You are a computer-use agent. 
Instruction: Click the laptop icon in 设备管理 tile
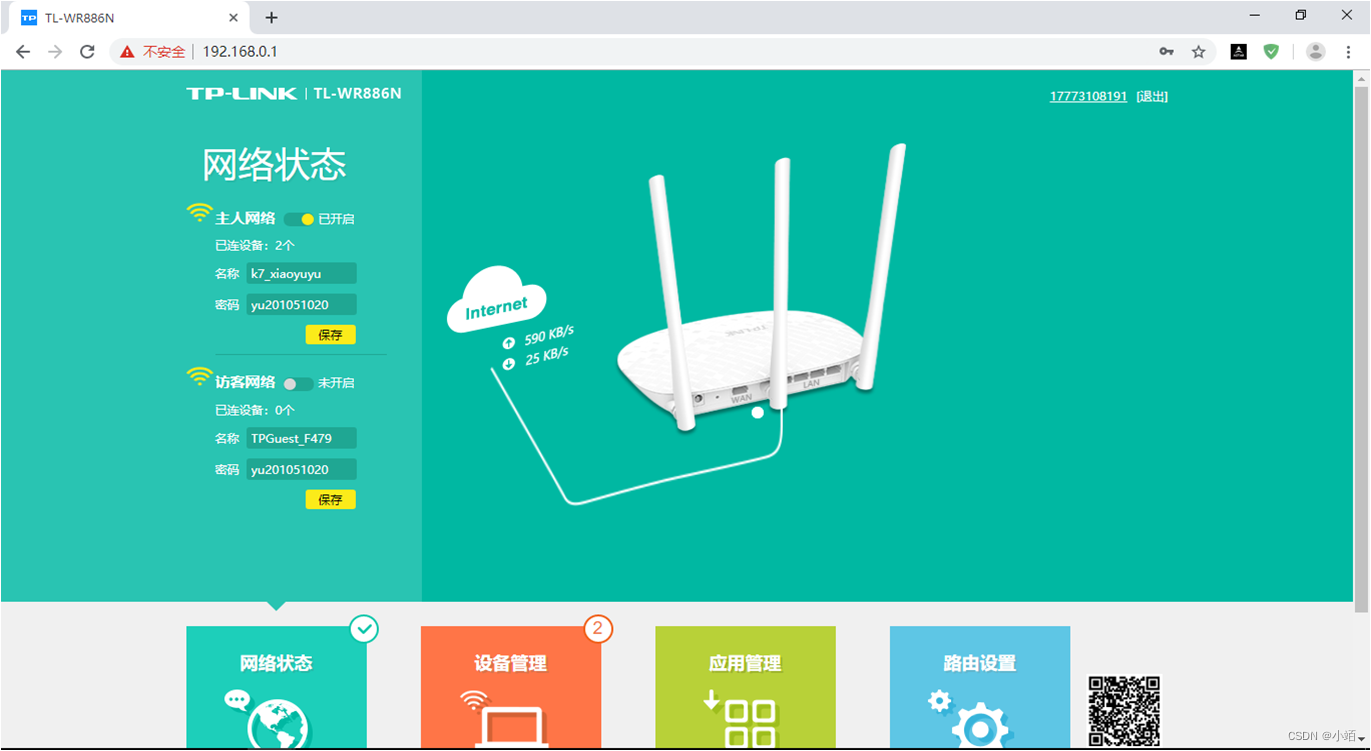pos(511,728)
